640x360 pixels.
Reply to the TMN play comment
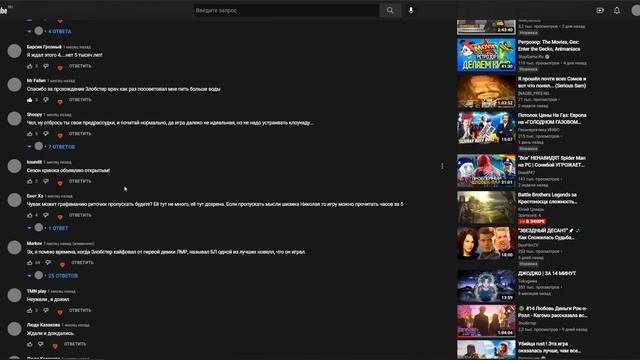(80, 310)
